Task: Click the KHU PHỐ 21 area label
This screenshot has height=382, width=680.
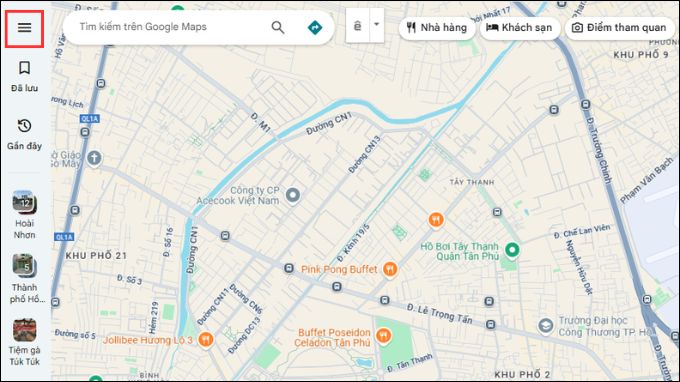Action: point(96,256)
